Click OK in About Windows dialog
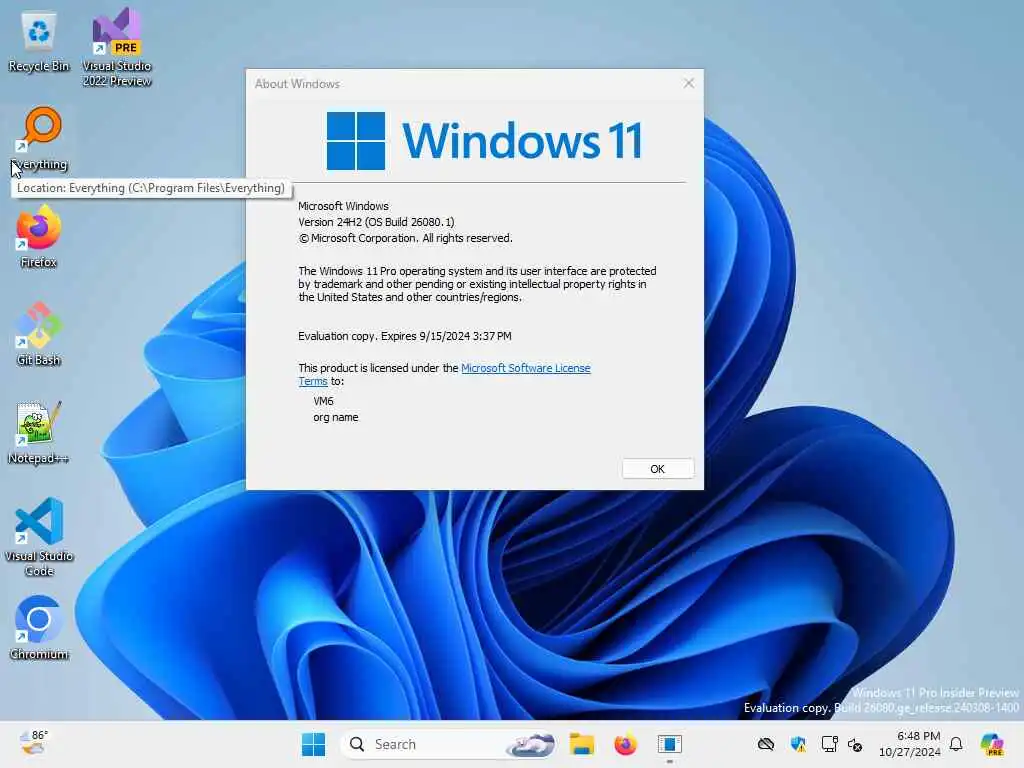Screen dimensions: 1024x768 tap(658, 469)
